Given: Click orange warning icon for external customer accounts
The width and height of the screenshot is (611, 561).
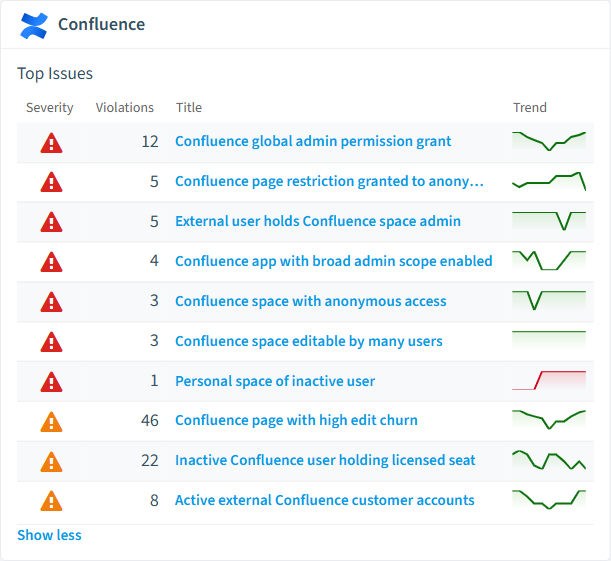Looking at the screenshot, I should (51, 501).
